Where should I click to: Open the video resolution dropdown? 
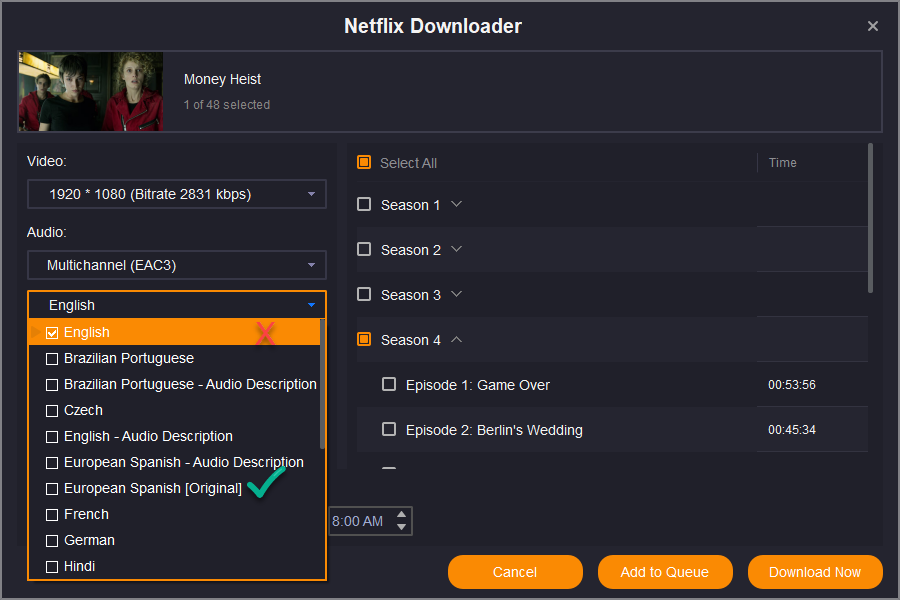[177, 194]
